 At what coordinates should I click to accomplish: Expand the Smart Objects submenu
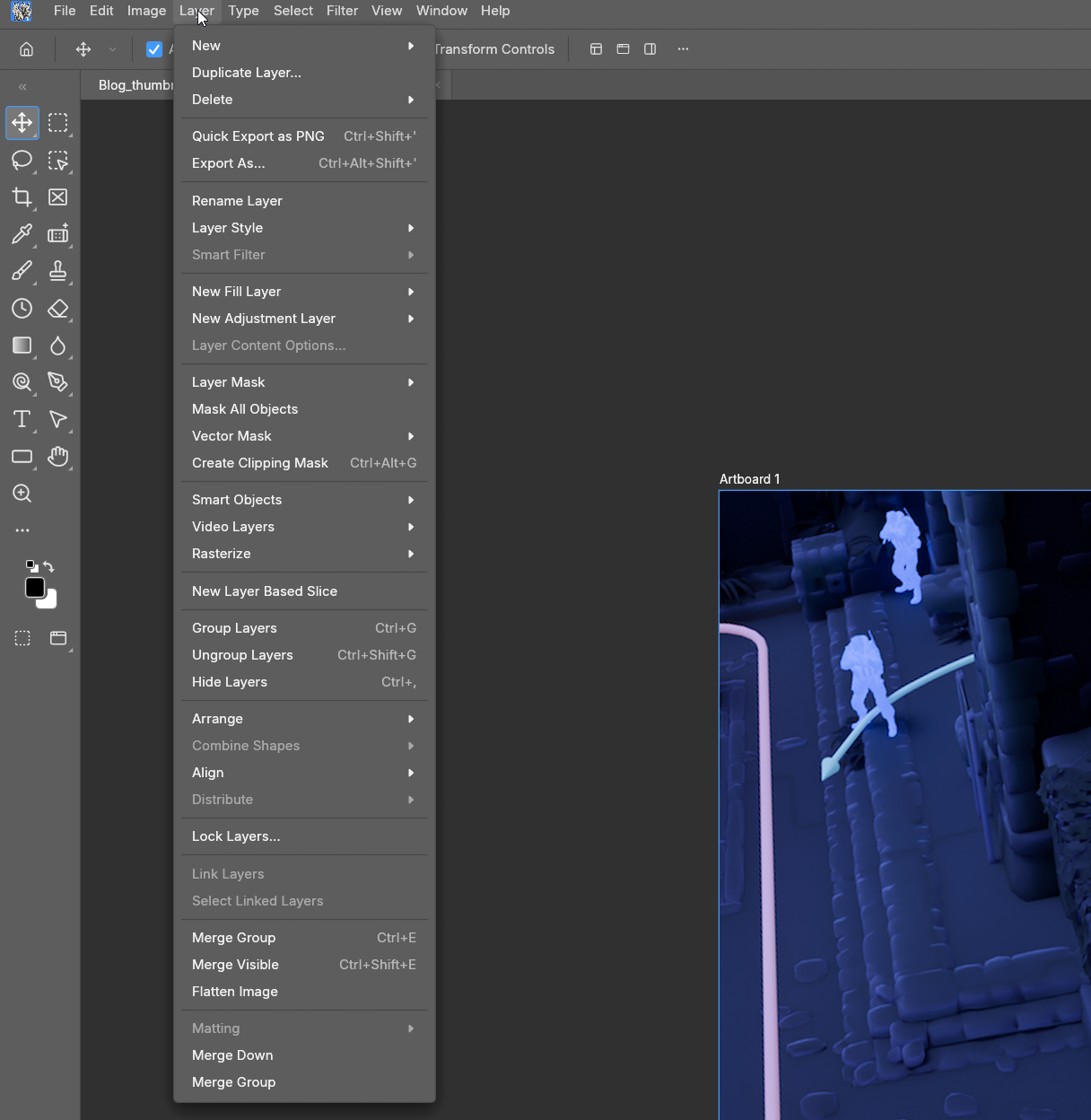tap(304, 500)
